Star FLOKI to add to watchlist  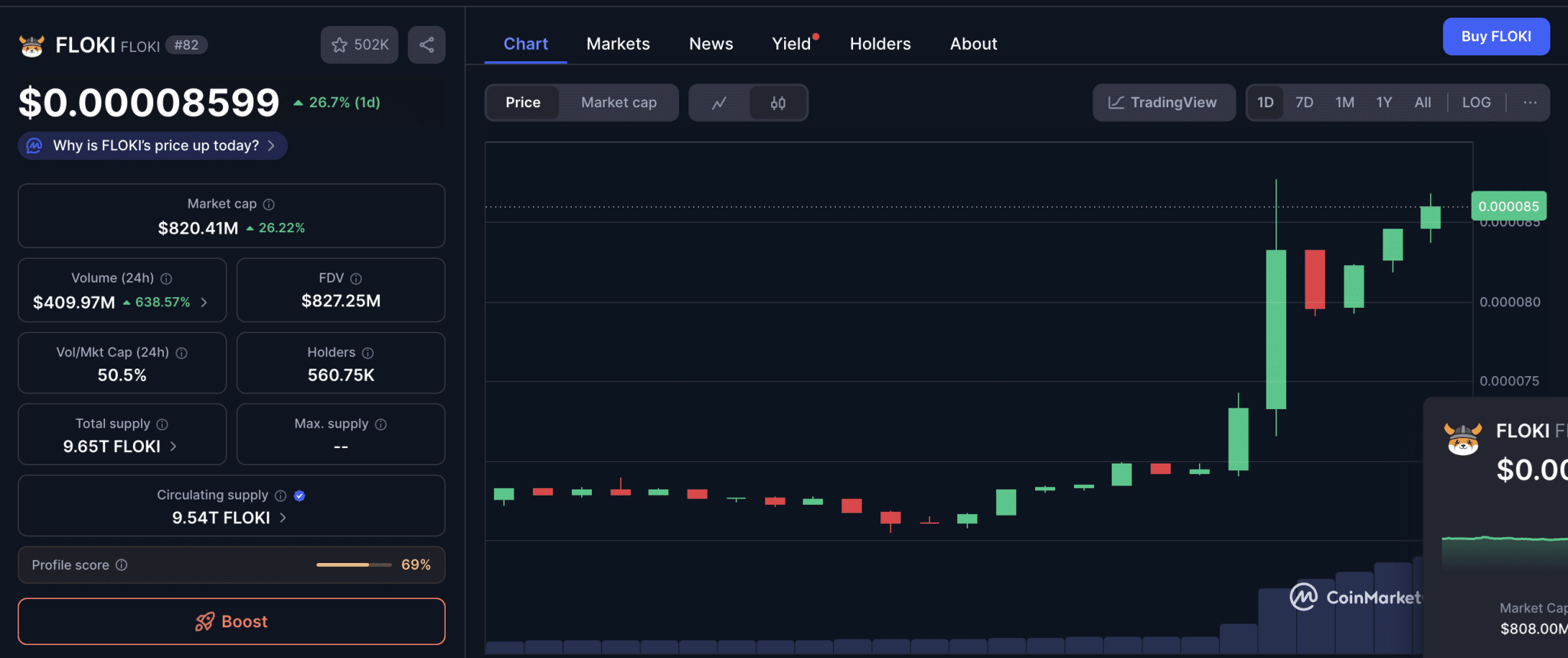click(359, 45)
